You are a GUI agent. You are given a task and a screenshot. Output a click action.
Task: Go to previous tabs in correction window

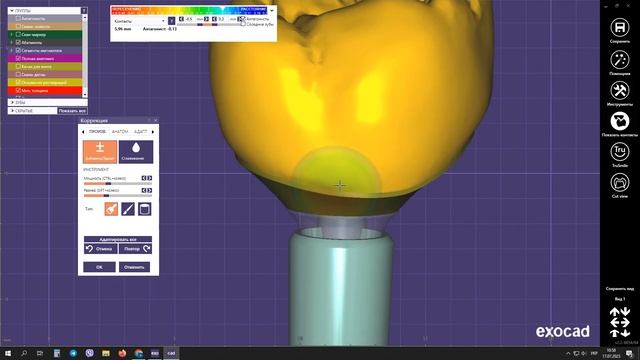coord(83,131)
